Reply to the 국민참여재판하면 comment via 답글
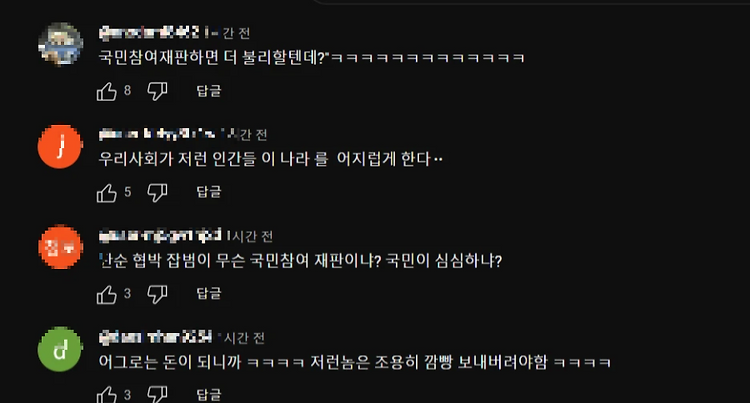 tap(209, 91)
